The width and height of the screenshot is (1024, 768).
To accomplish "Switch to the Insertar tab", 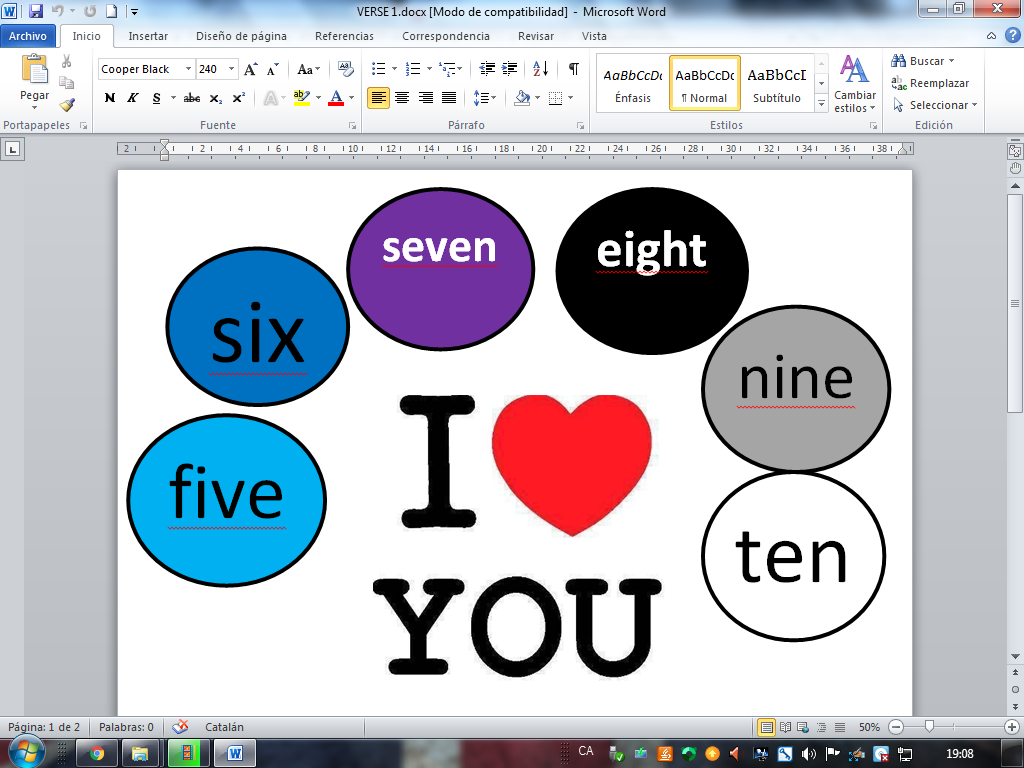I will click(x=148, y=36).
